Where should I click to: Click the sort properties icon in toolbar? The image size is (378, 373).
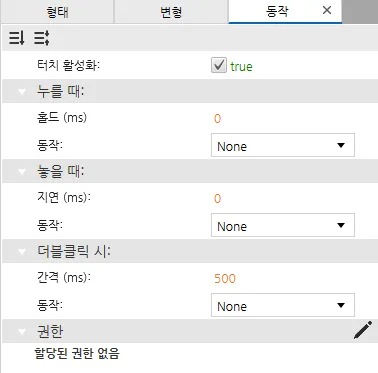click(x=16, y=38)
